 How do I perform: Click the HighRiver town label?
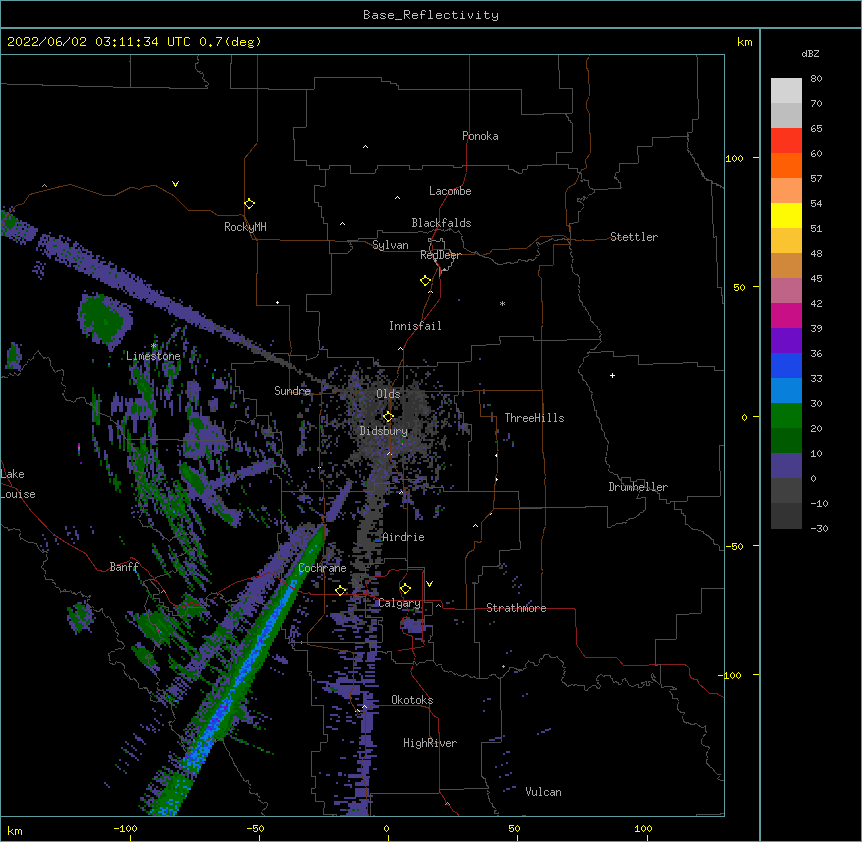(430, 743)
